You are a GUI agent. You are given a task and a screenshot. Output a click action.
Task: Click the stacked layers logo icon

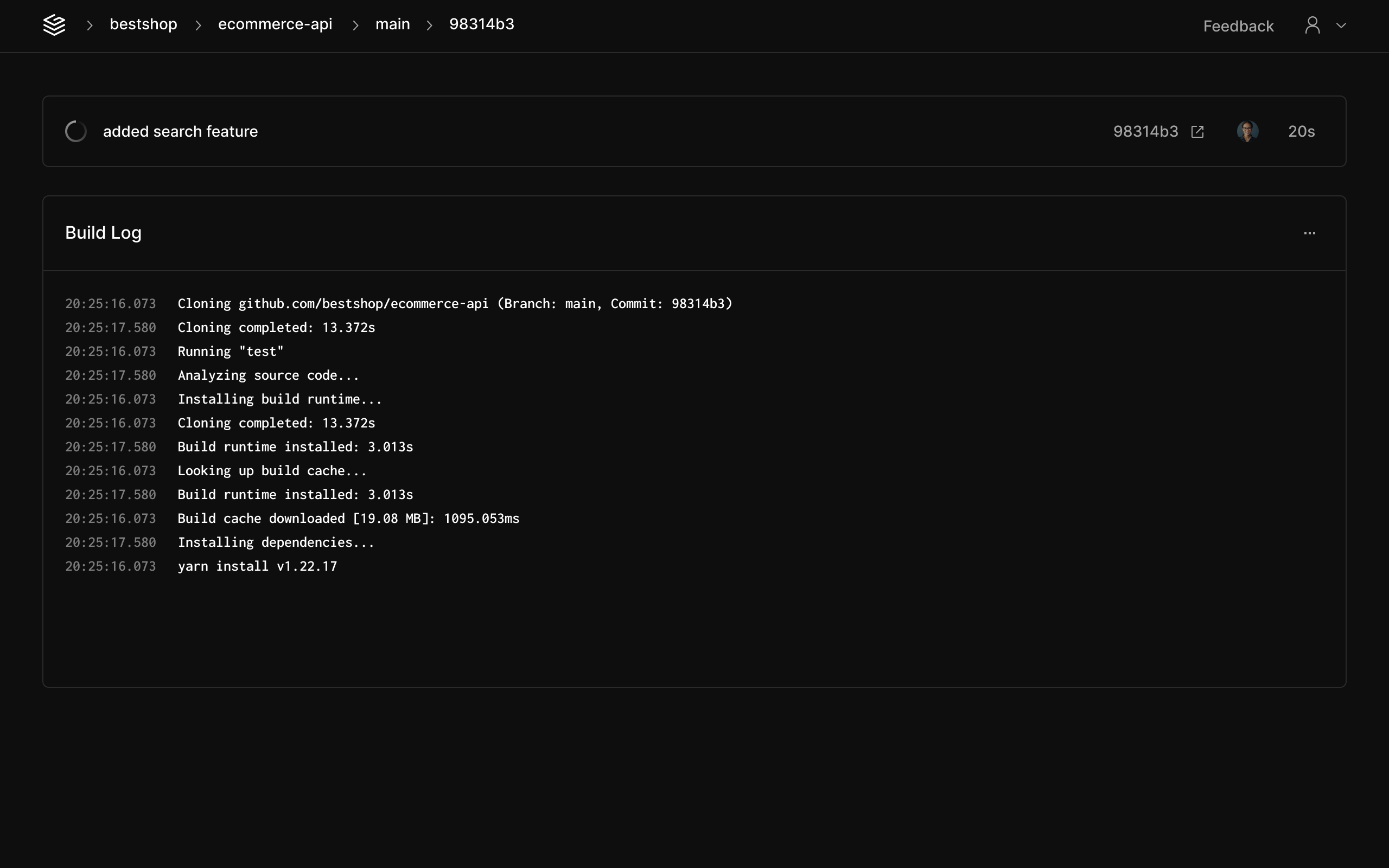tap(54, 25)
